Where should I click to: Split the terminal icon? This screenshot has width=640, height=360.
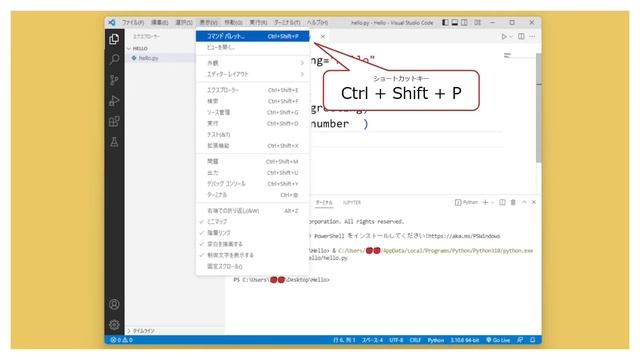pos(502,202)
